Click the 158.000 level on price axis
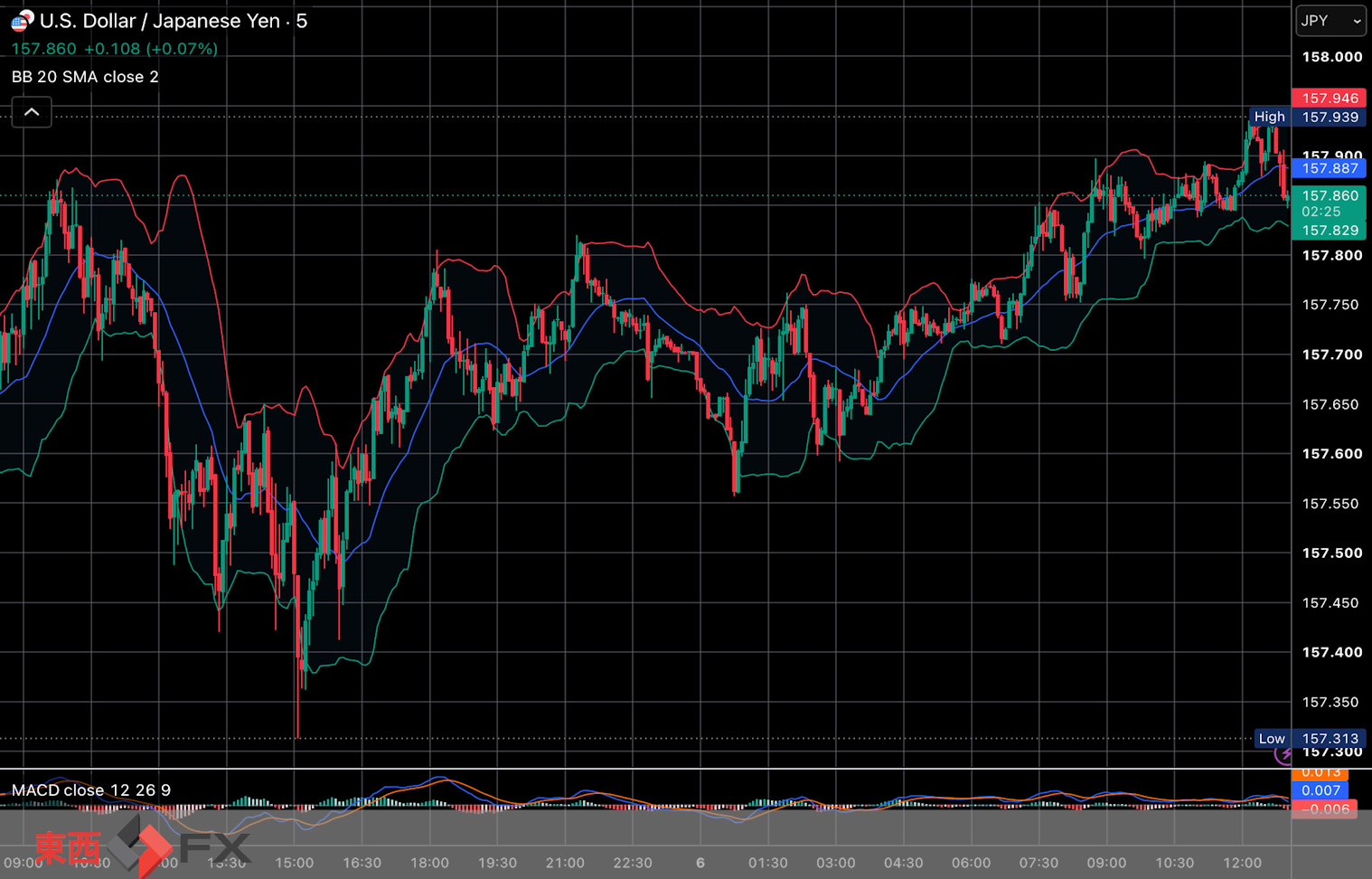The image size is (1372, 879). click(1331, 57)
